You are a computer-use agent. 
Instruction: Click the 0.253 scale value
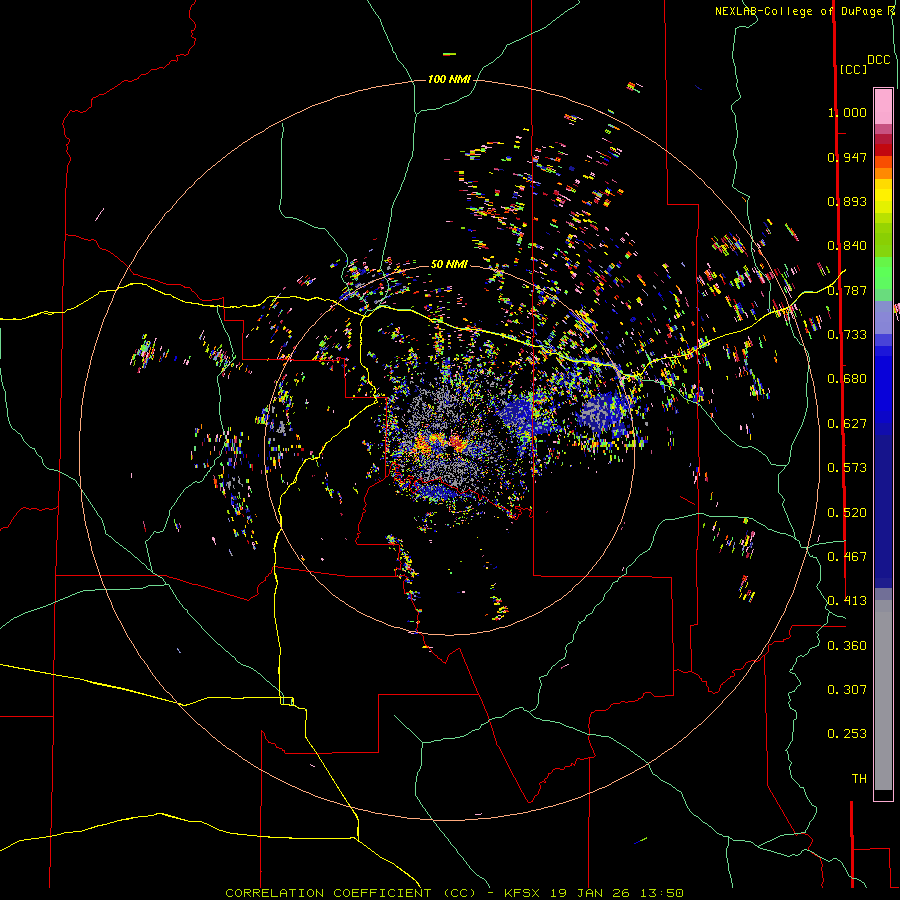click(x=847, y=734)
